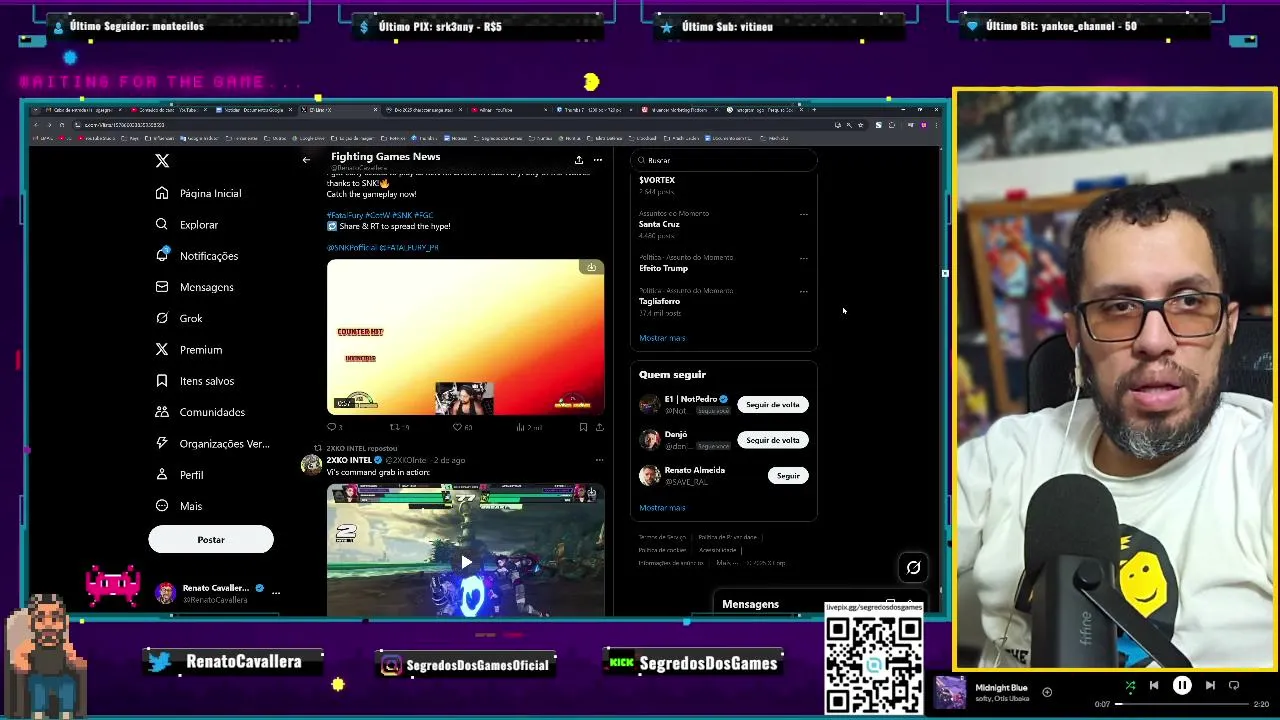Open Explorar in the sidebar
1280x720 pixels.
[187, 225]
